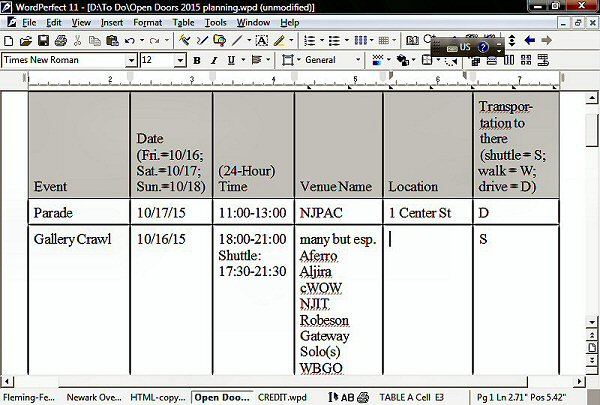Image resolution: width=600 pixels, height=405 pixels.
Task: Cut selection with the scissors icon
Action: [78, 41]
